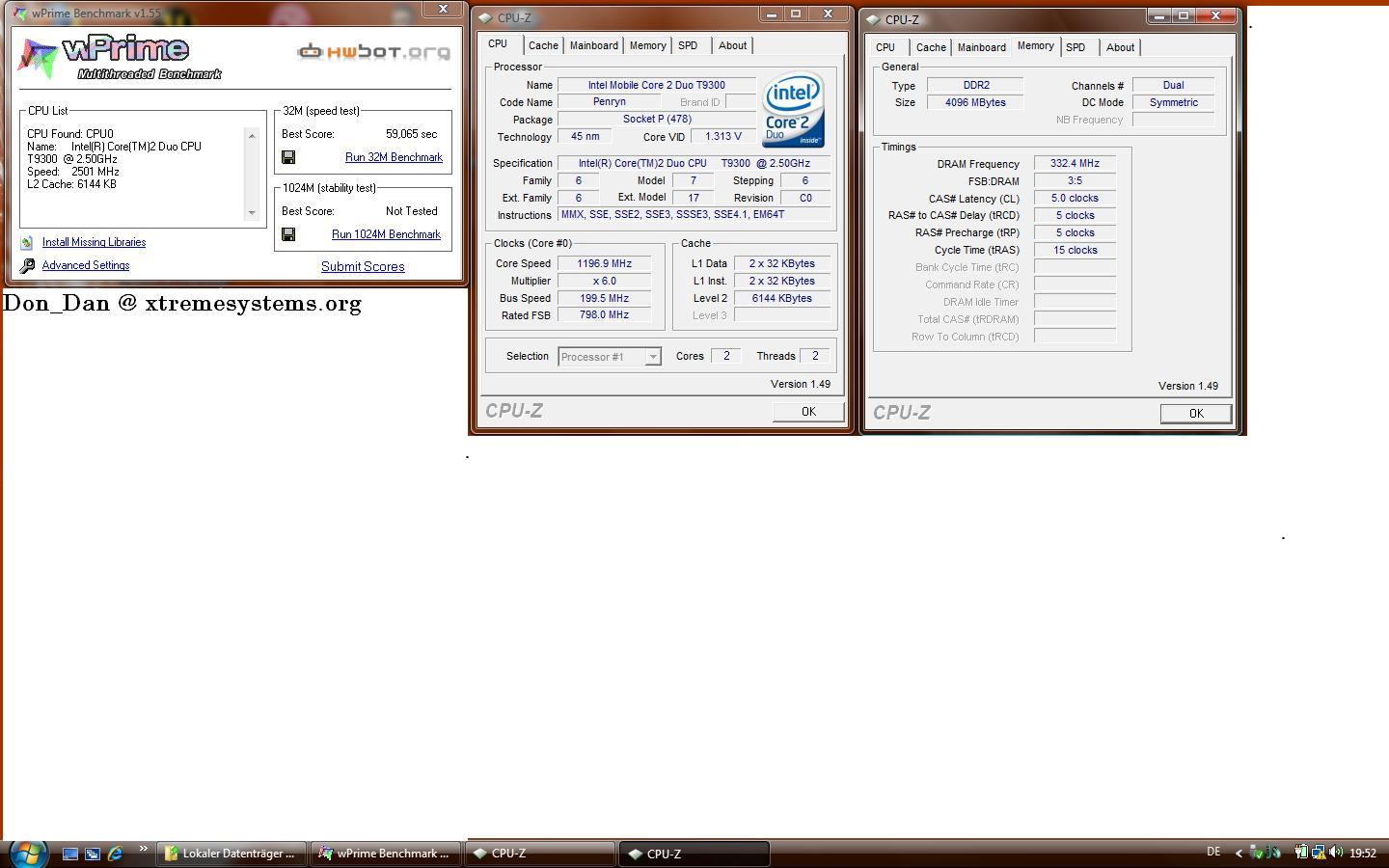Click the CPU List scrollbar down arrow
The width and height of the screenshot is (1389, 868).
tap(252, 213)
